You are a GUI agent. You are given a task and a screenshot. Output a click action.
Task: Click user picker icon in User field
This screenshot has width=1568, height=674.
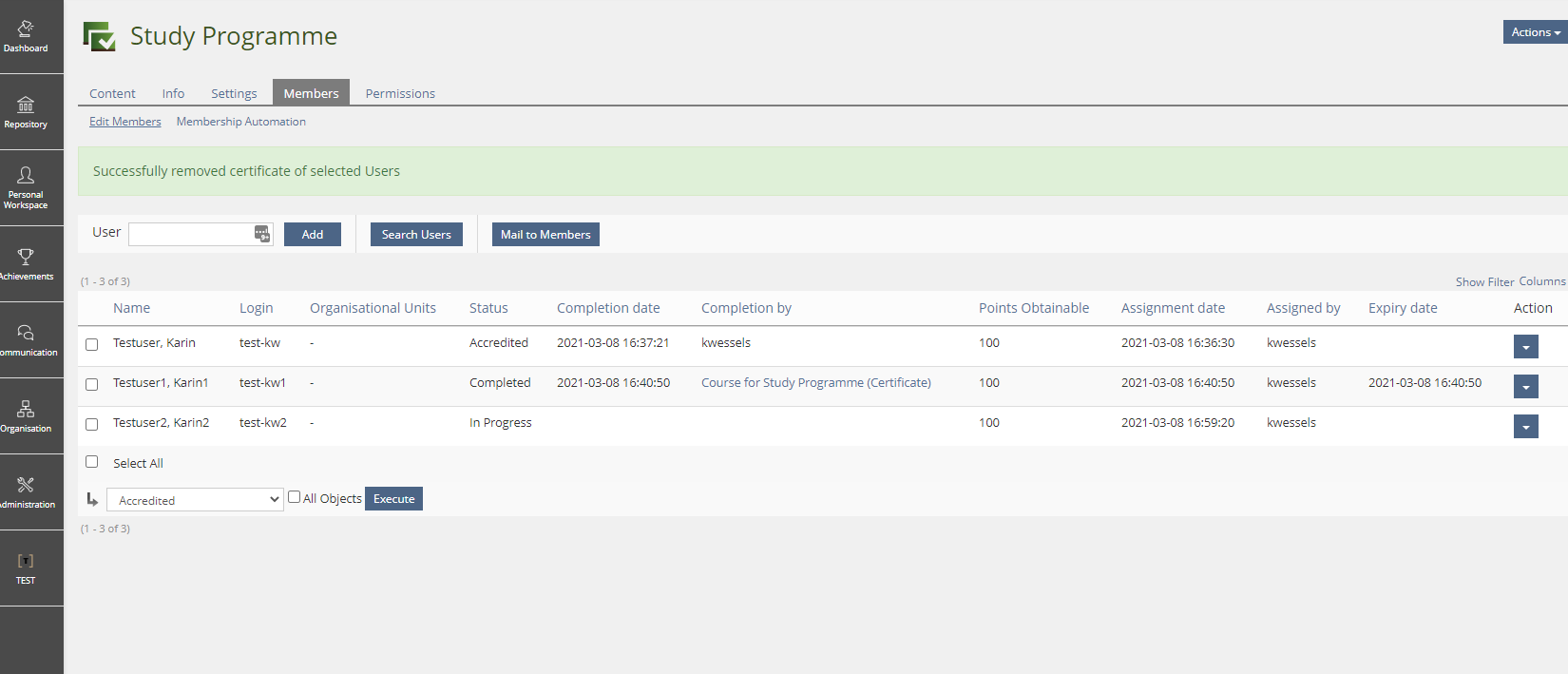[261, 235]
